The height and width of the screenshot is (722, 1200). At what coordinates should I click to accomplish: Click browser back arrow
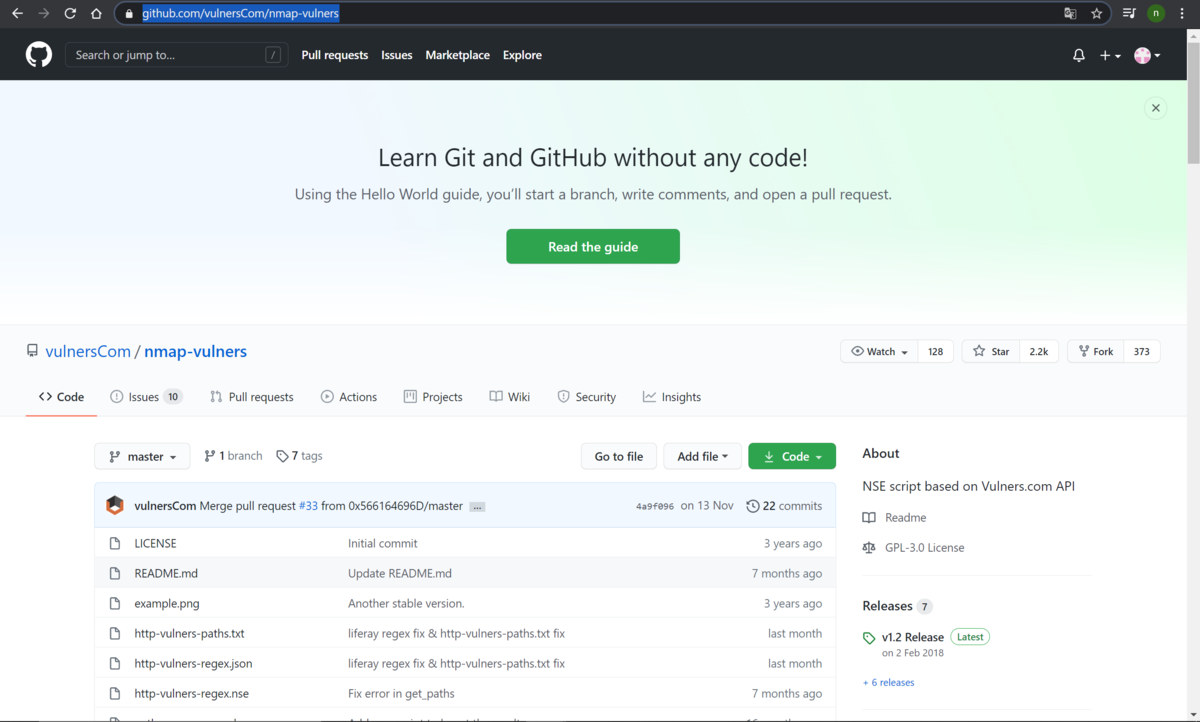pos(17,13)
